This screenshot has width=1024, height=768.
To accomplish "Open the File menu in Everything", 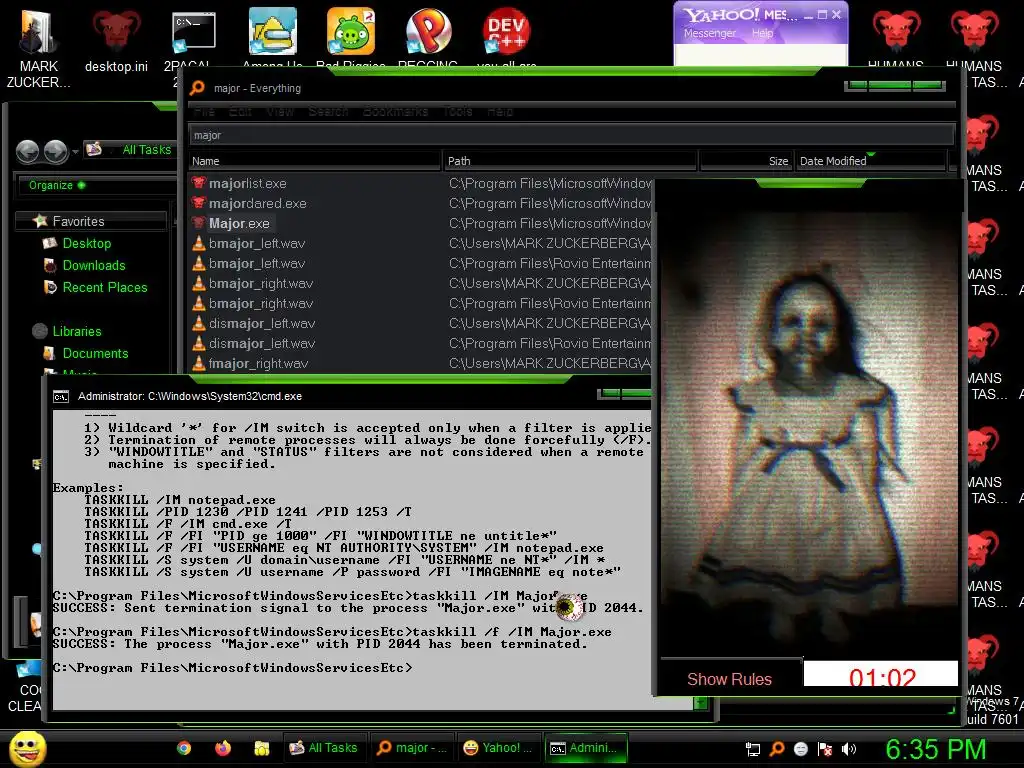I will (x=204, y=112).
